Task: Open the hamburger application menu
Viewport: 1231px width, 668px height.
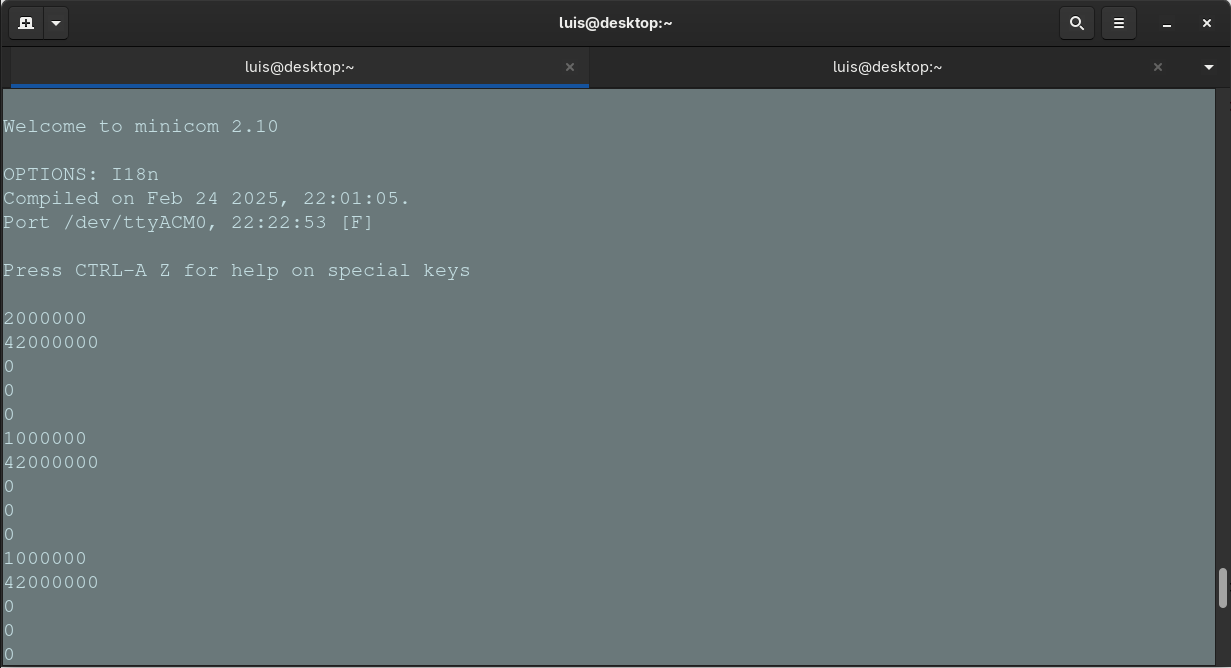Action: click(1119, 22)
